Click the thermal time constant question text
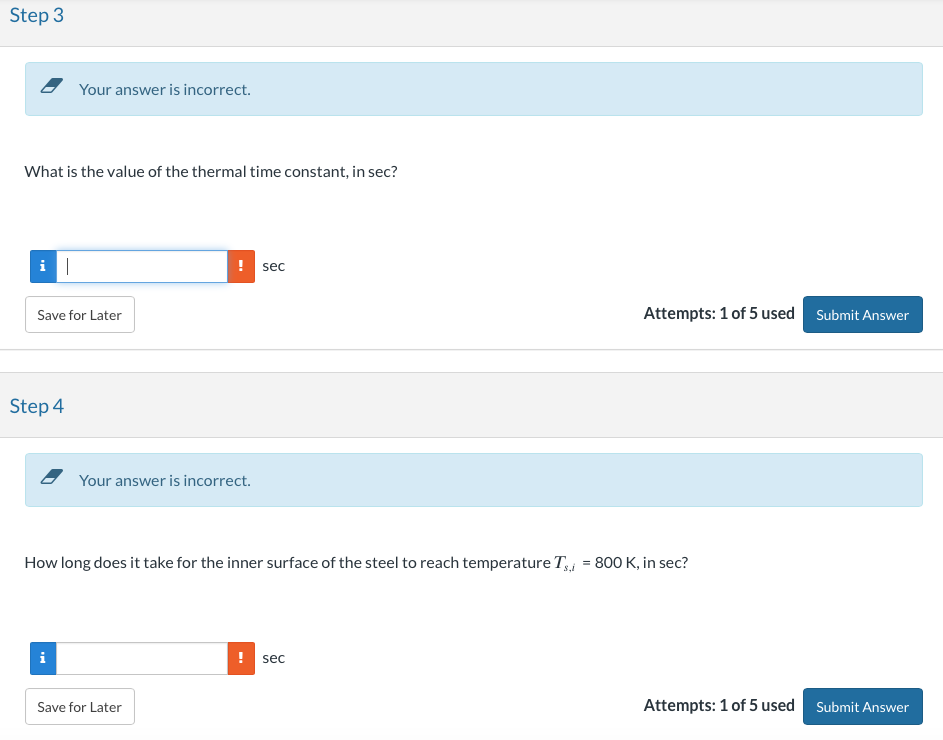The image size is (943, 740). click(x=211, y=172)
